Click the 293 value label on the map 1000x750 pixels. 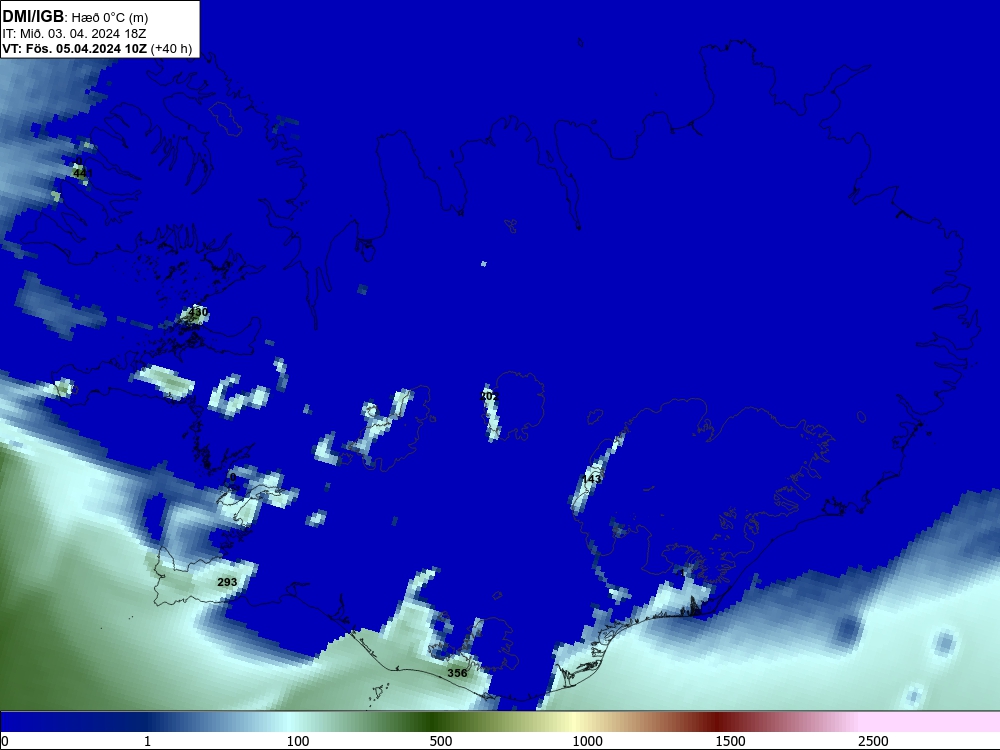tap(227, 582)
